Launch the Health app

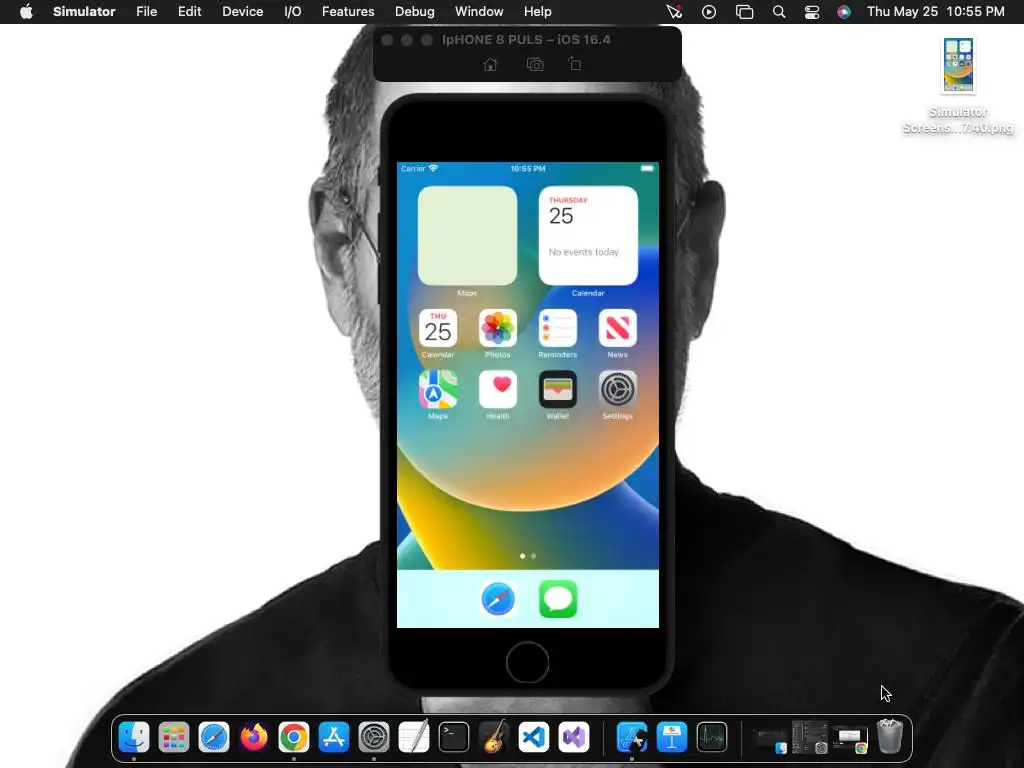(498, 389)
